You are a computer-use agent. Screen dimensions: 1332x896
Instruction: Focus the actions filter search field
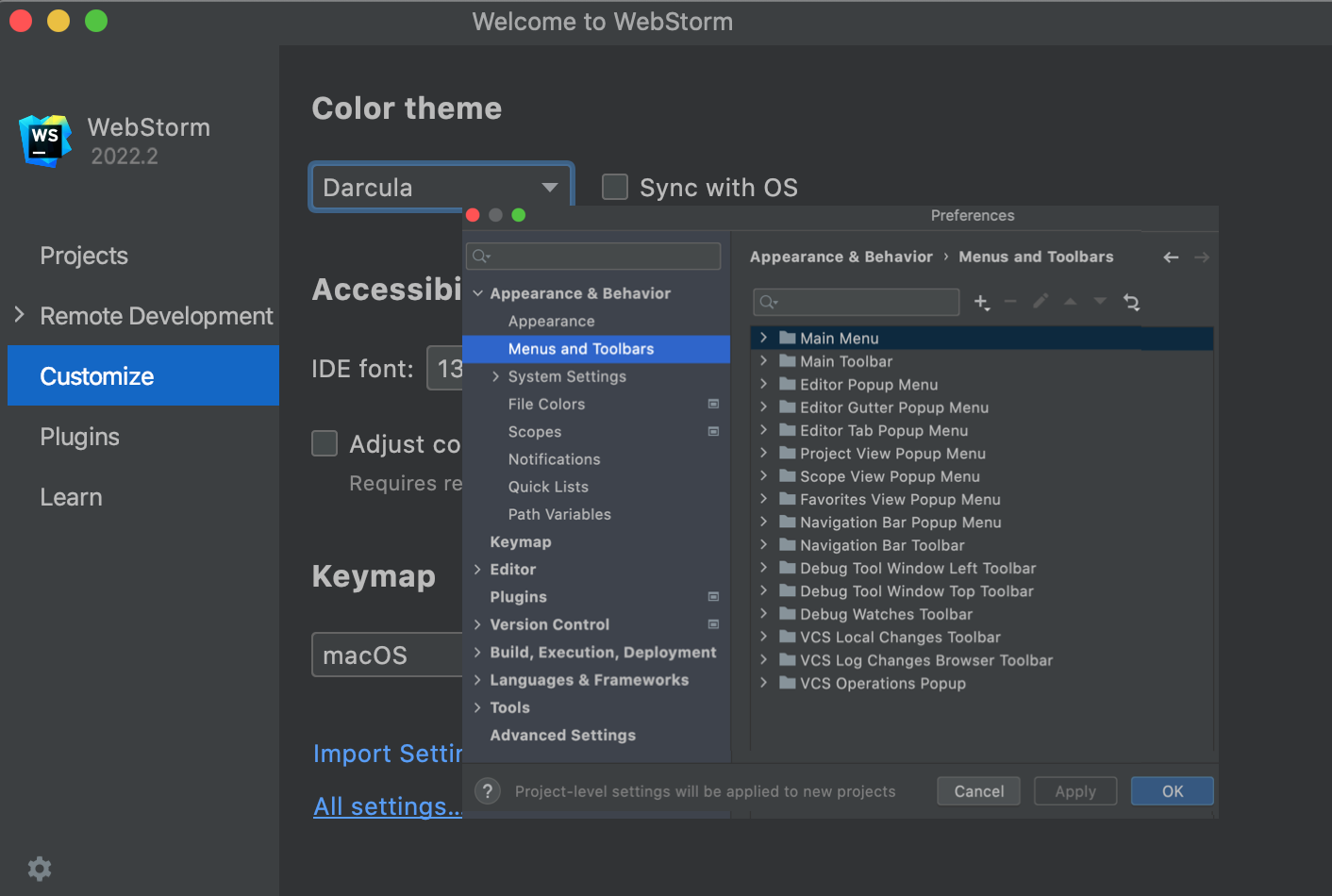857,302
